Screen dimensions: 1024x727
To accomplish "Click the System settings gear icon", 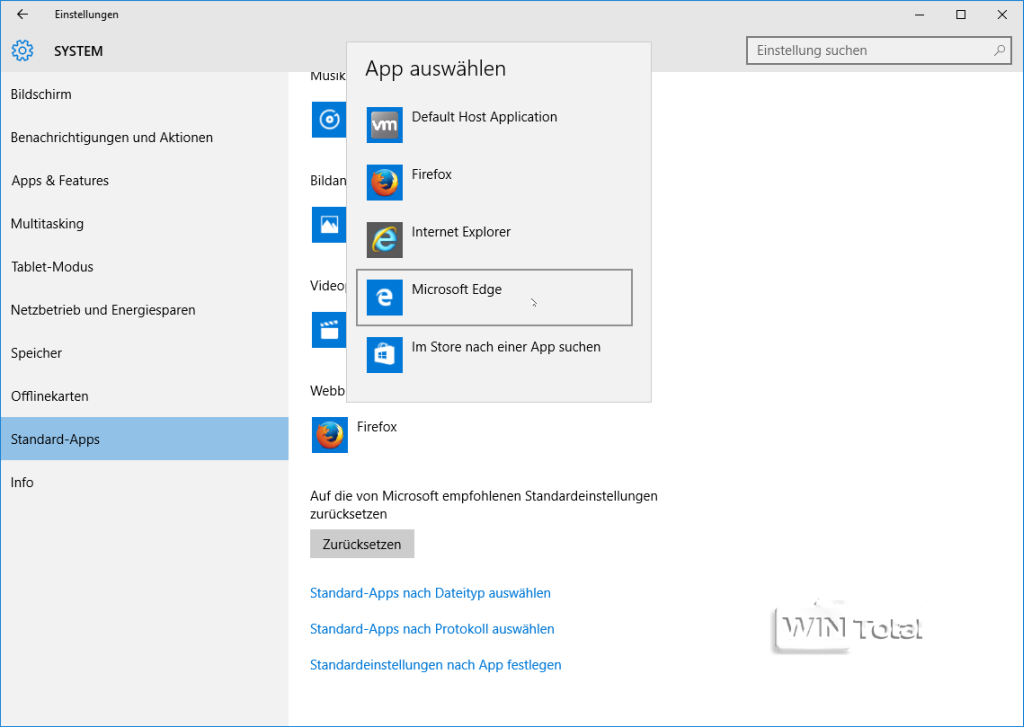I will (22, 51).
